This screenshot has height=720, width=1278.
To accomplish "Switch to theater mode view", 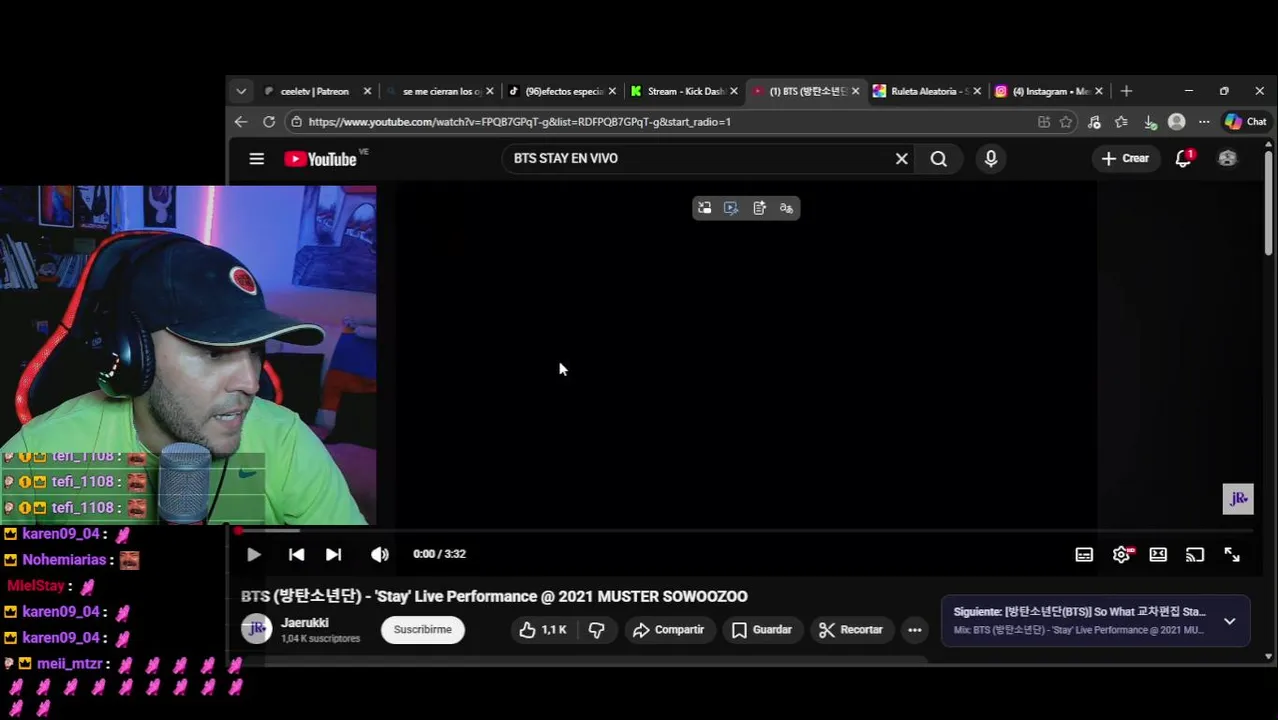I will (x=1158, y=555).
